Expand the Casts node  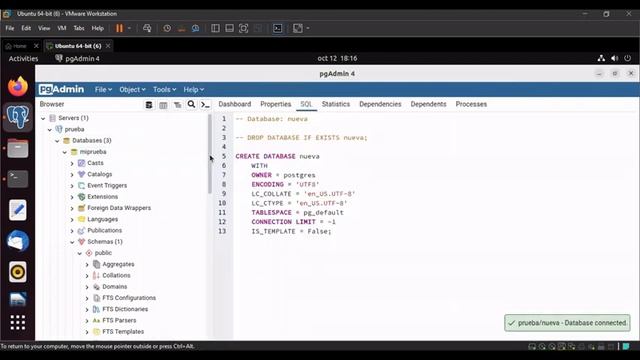click(x=72, y=163)
